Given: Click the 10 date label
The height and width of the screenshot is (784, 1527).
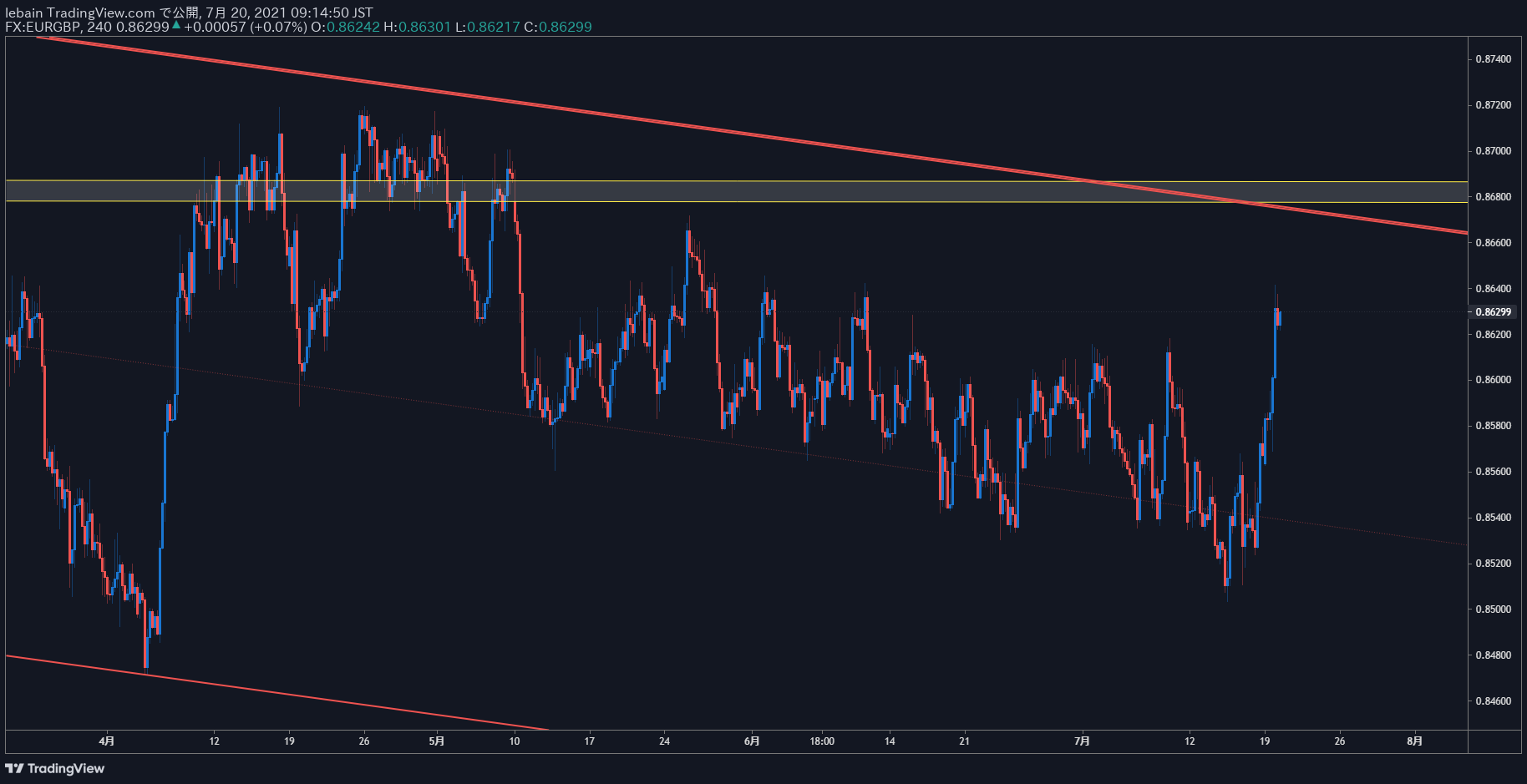Looking at the screenshot, I should [515, 741].
